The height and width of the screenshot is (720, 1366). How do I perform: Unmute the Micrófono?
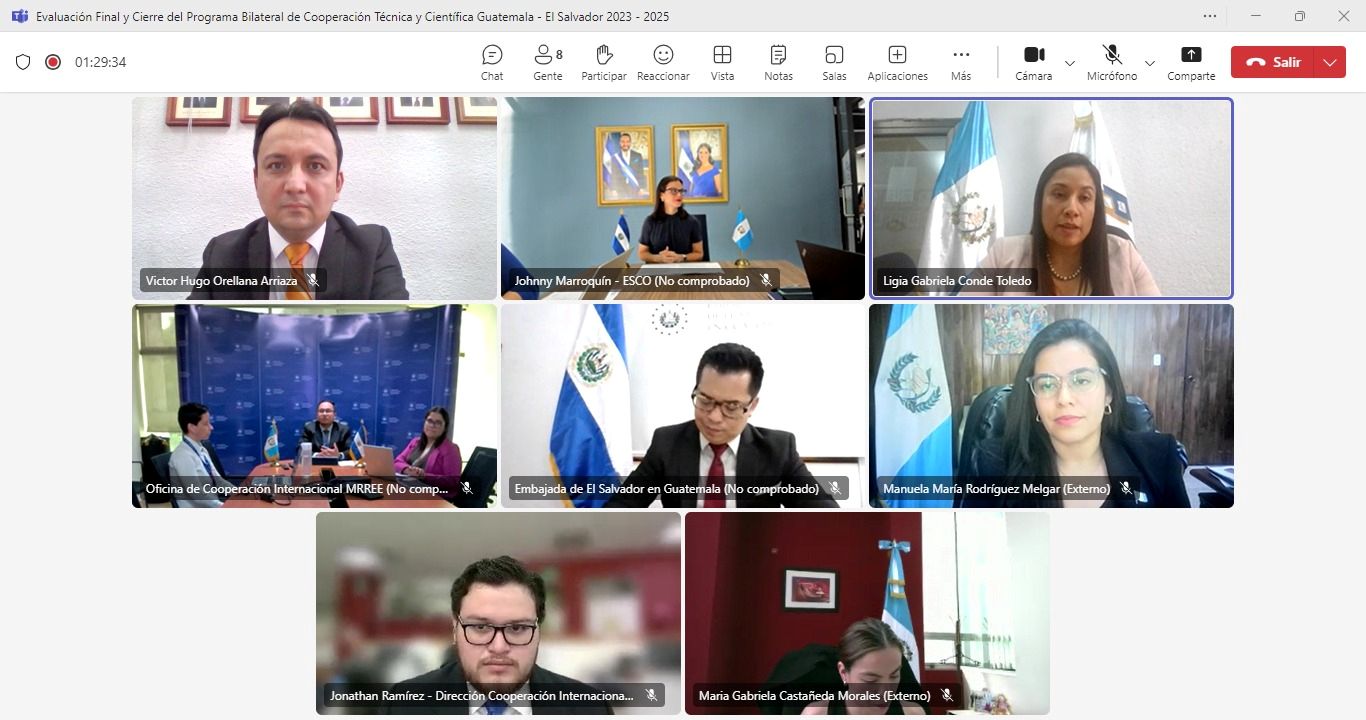tap(1111, 62)
